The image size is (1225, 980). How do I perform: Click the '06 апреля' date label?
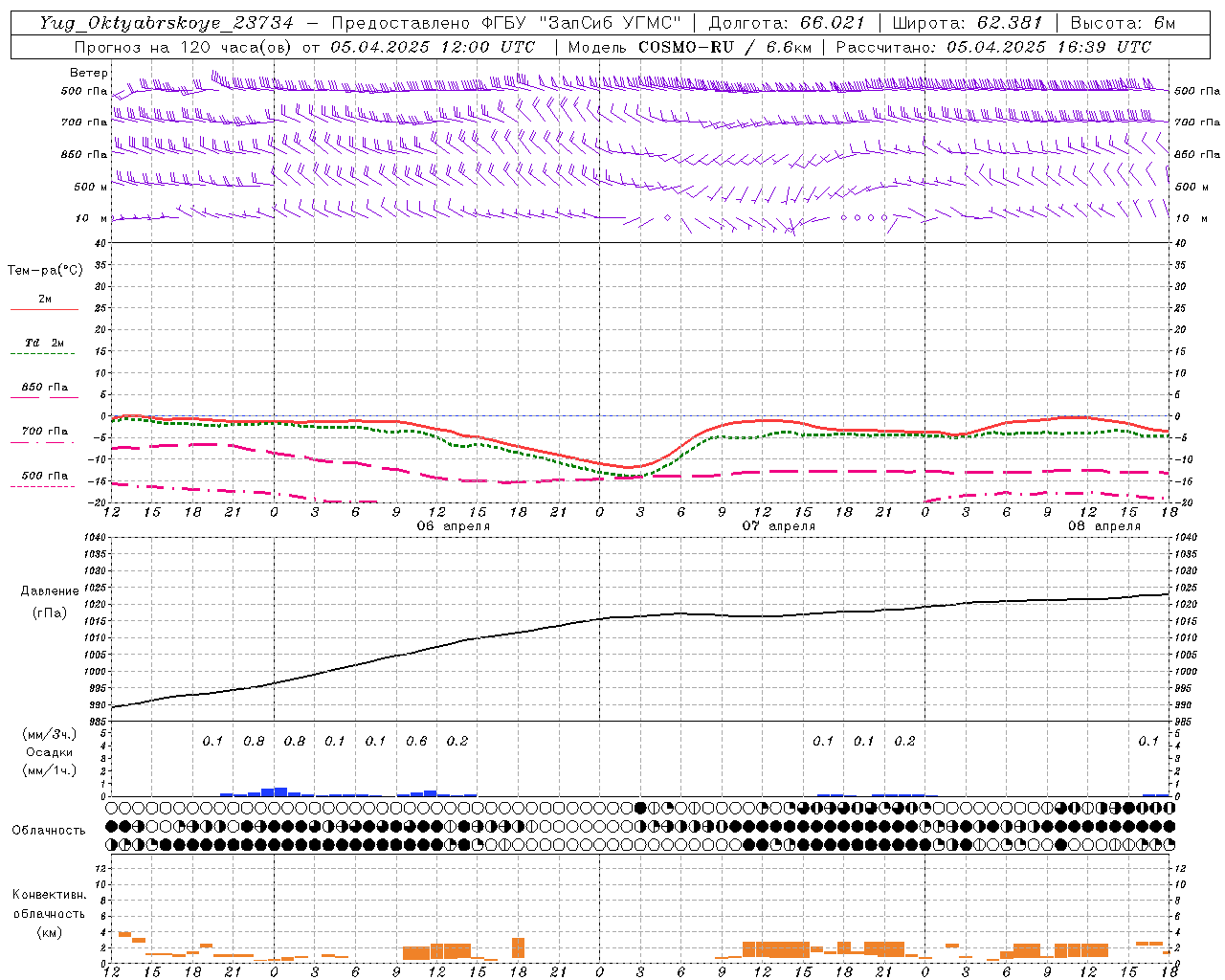[453, 526]
